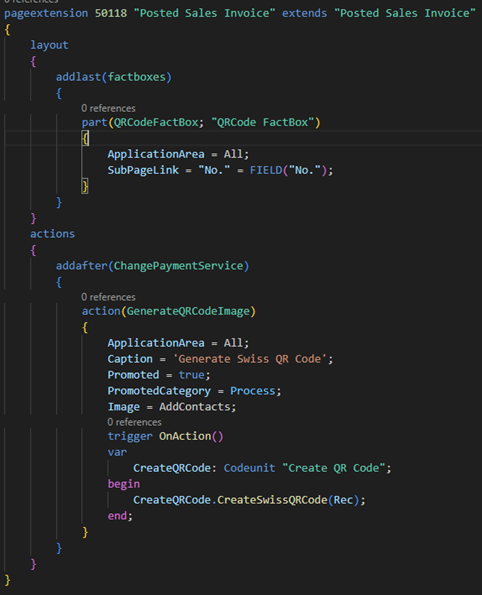Click 'CreateSwissQRCode' method call
The width and height of the screenshot is (482, 595).
[x=272, y=500]
